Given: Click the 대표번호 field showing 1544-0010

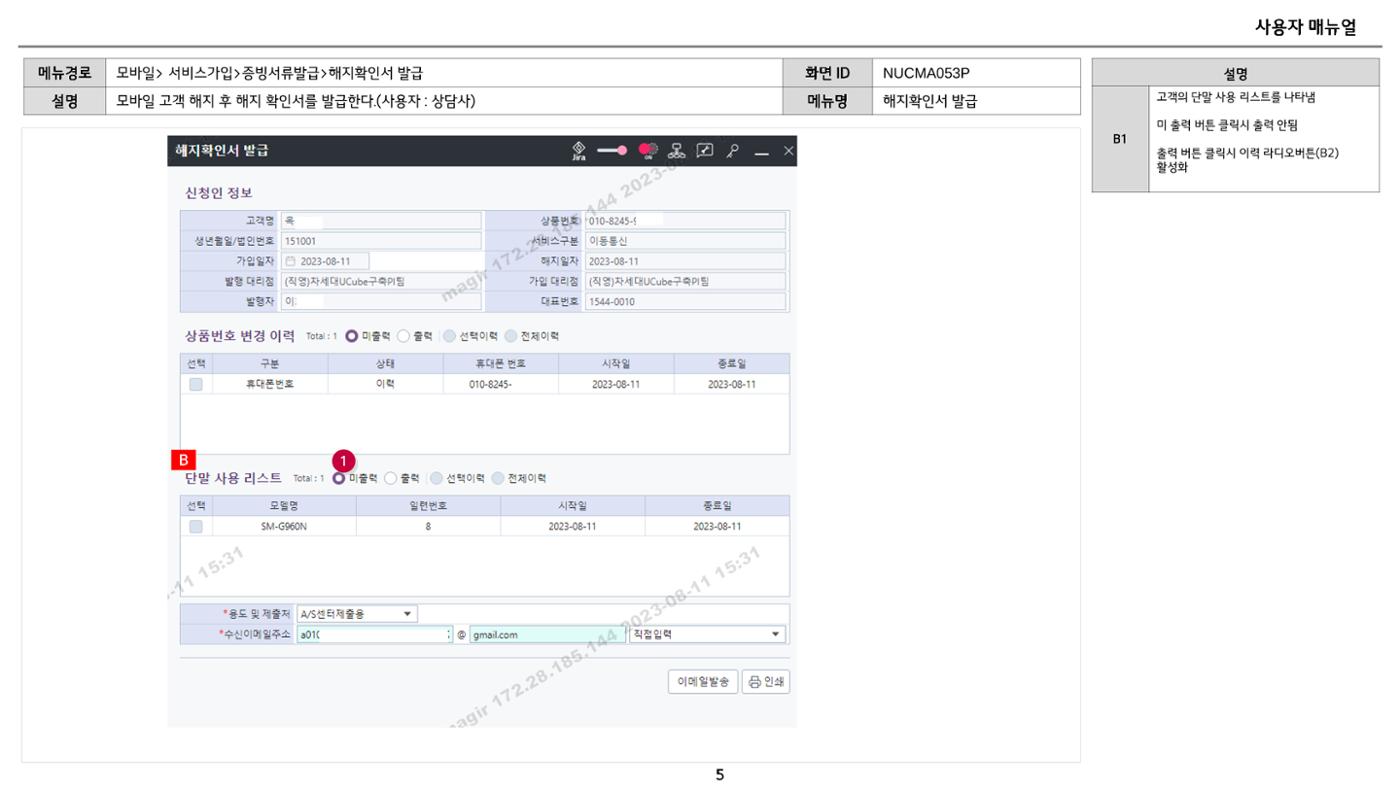Looking at the screenshot, I should pyautogui.click(x=685, y=301).
